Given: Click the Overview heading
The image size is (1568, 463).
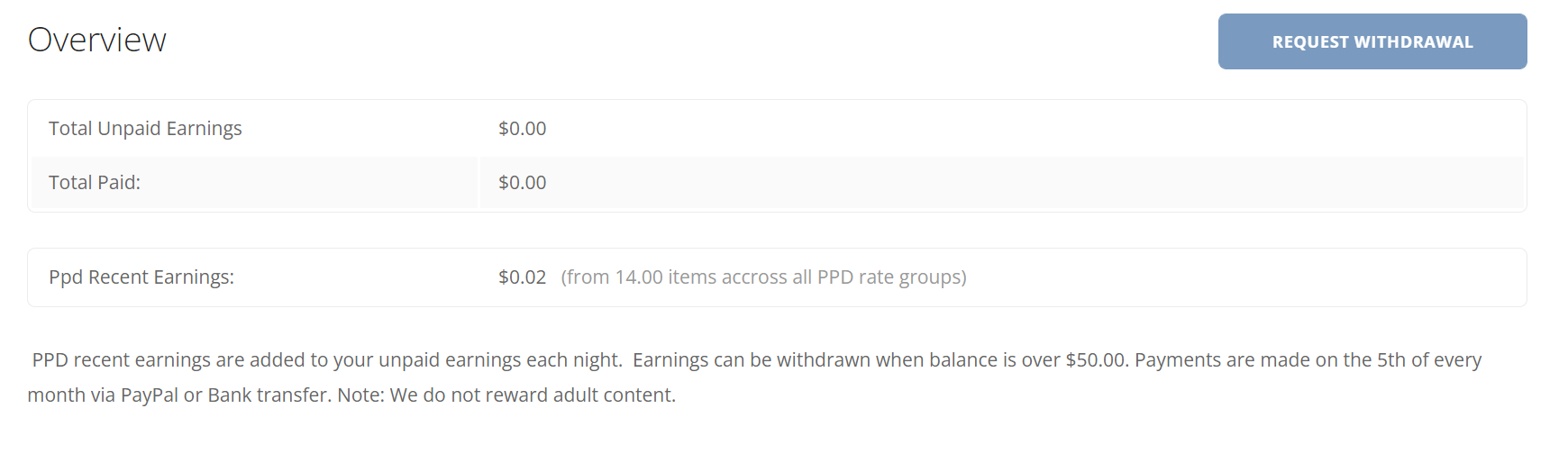Looking at the screenshot, I should pos(97,41).
